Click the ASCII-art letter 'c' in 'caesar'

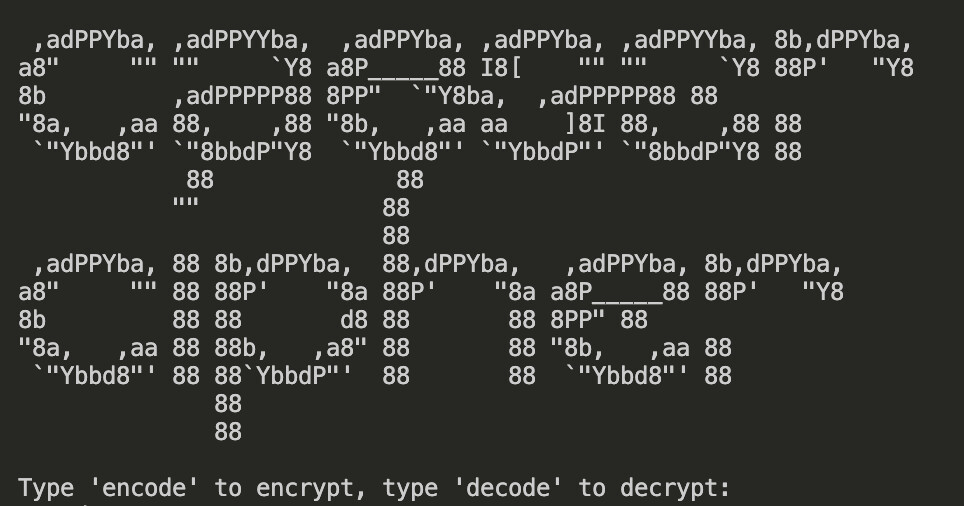click(88, 95)
